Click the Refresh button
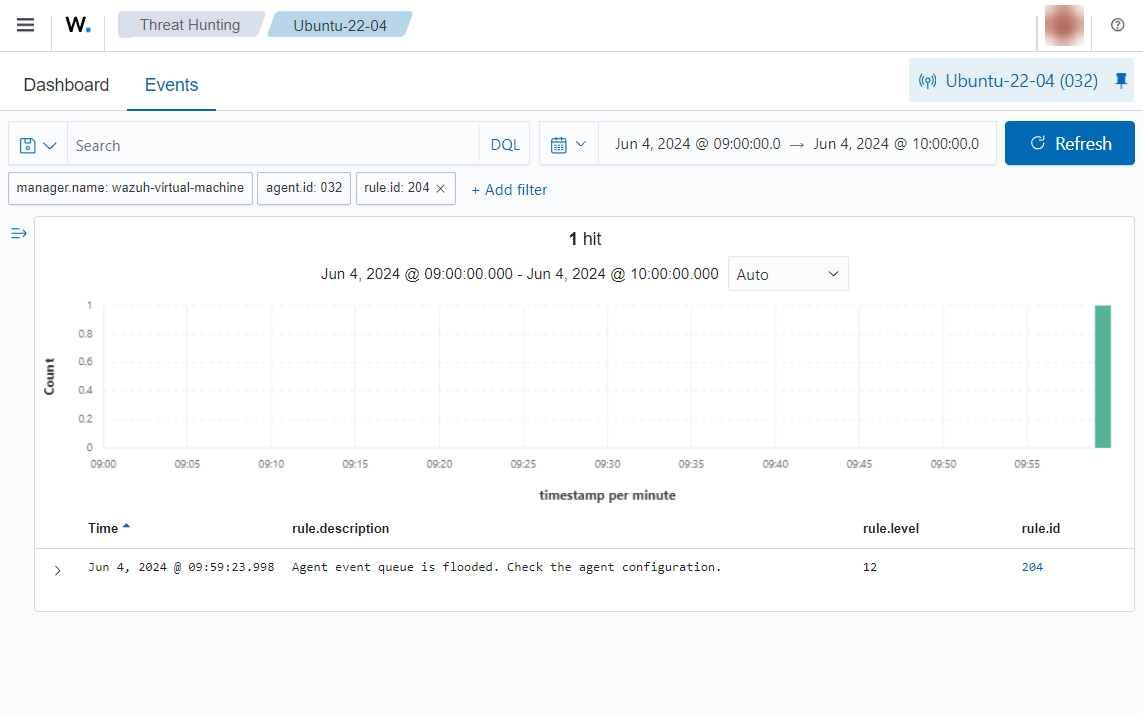The width and height of the screenshot is (1143, 714). [x=1069, y=144]
